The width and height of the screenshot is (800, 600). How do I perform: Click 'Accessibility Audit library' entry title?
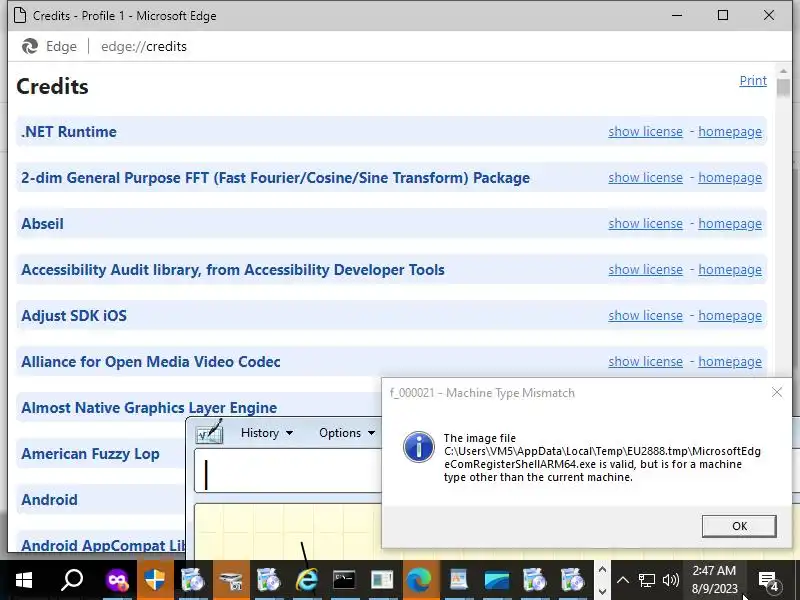click(x=233, y=269)
